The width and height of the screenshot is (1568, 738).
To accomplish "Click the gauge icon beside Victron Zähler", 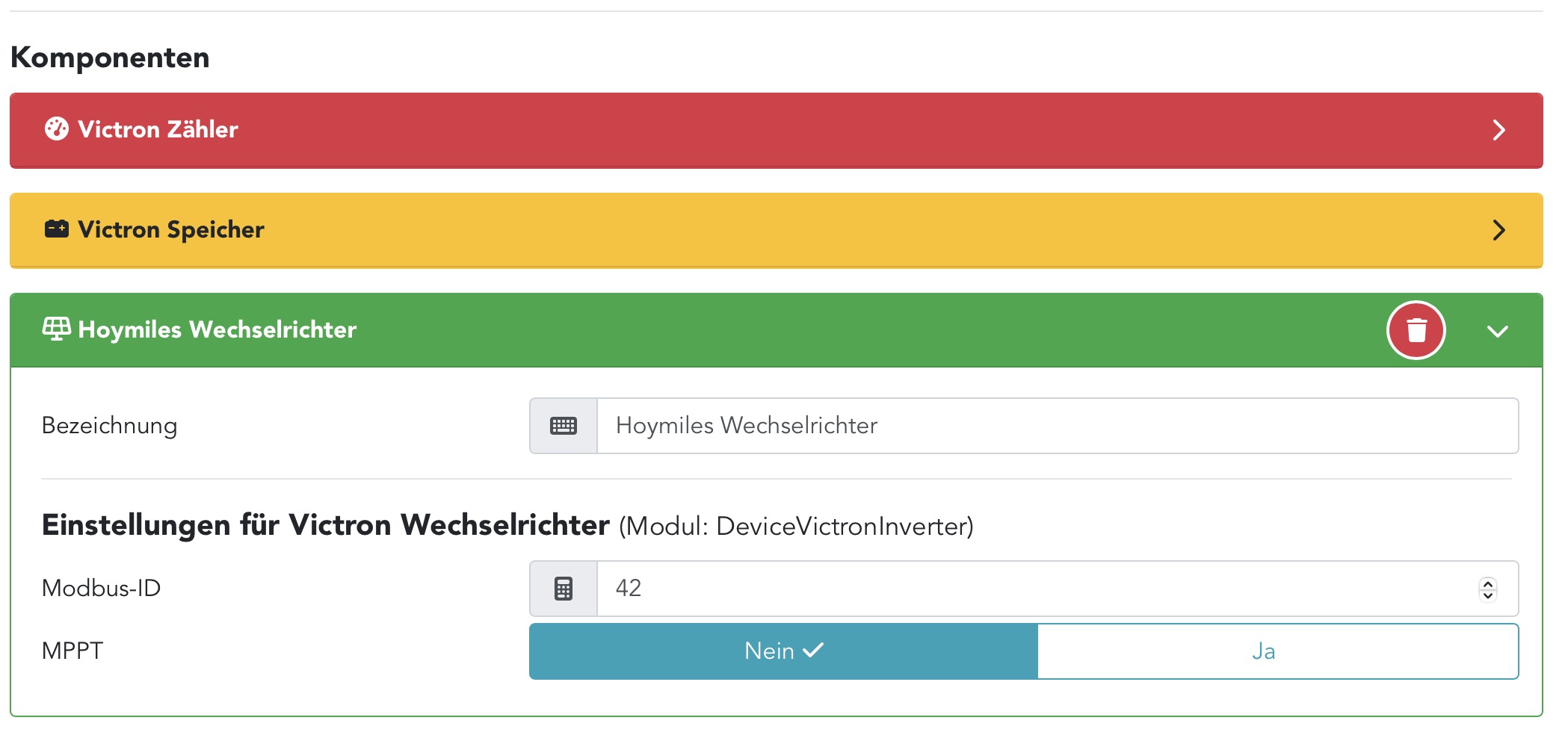I will 56,129.
